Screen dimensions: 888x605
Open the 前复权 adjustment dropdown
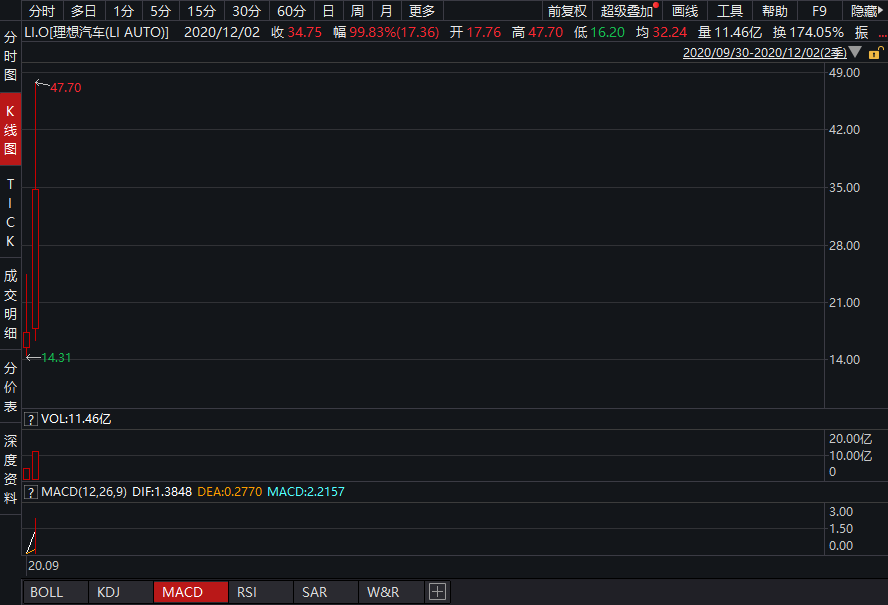pos(567,11)
